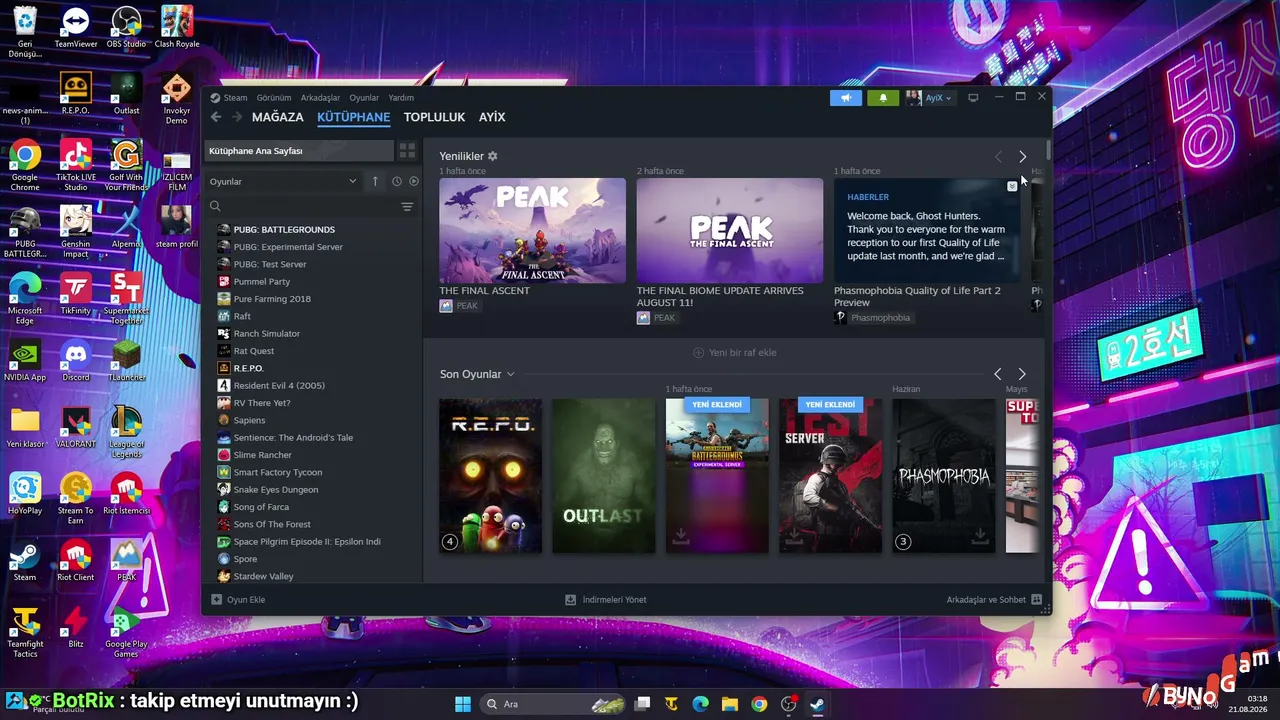Move the Son Oyunlar shelf to the left
This screenshot has width=1280, height=720.
coord(997,374)
